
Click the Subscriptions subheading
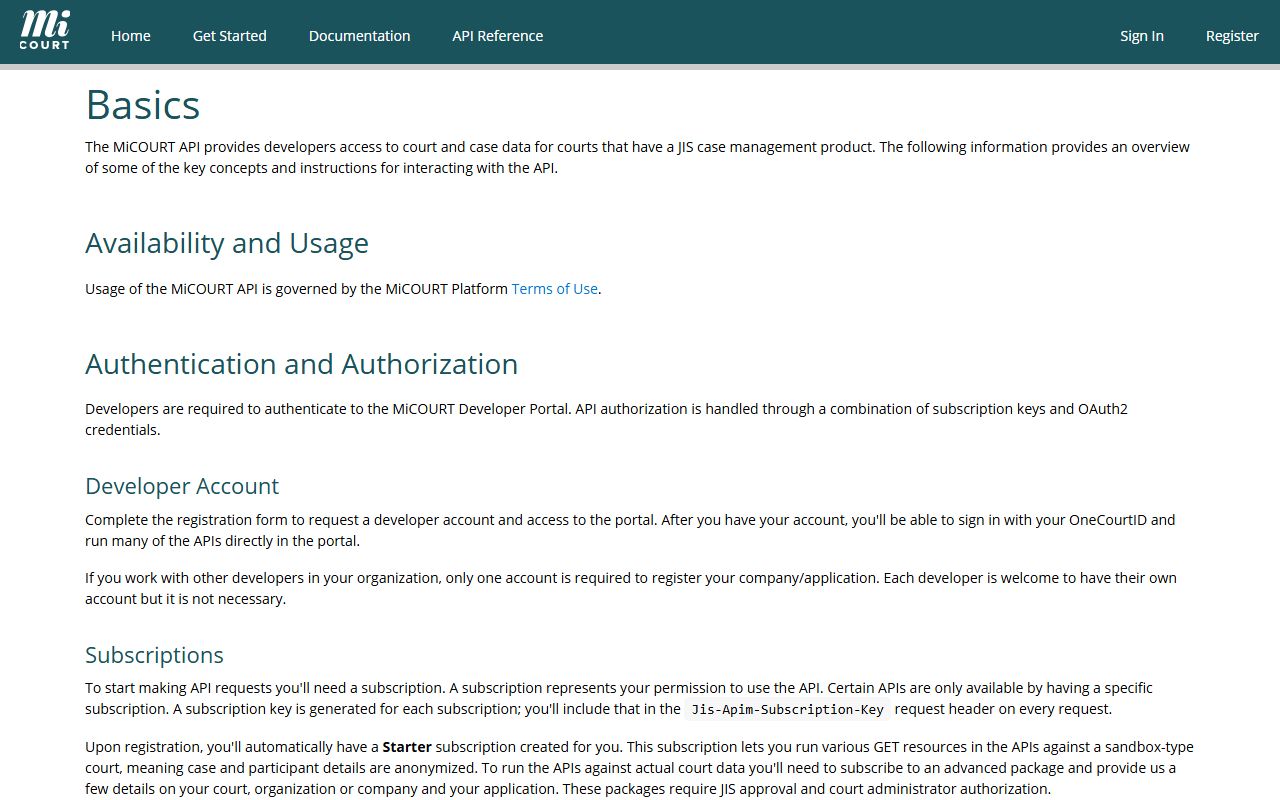155,655
